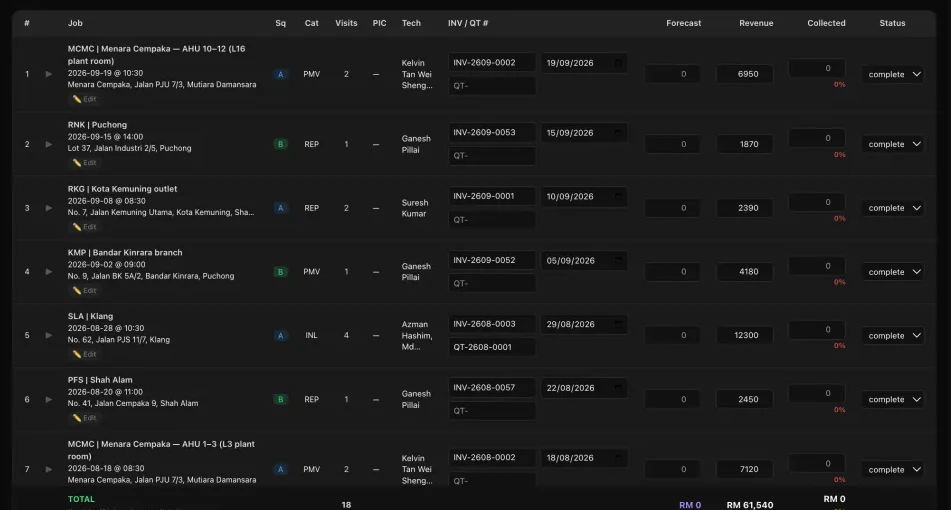
Task: Click the B squad badge in the RNK Puchong row
Action: click(x=280, y=144)
